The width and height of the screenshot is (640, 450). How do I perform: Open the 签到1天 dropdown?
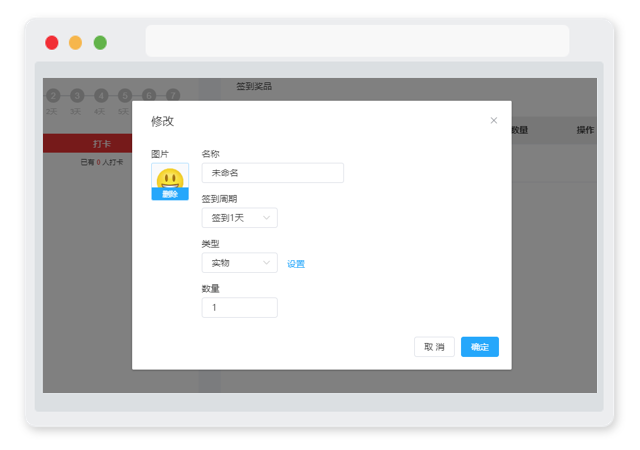(240, 218)
